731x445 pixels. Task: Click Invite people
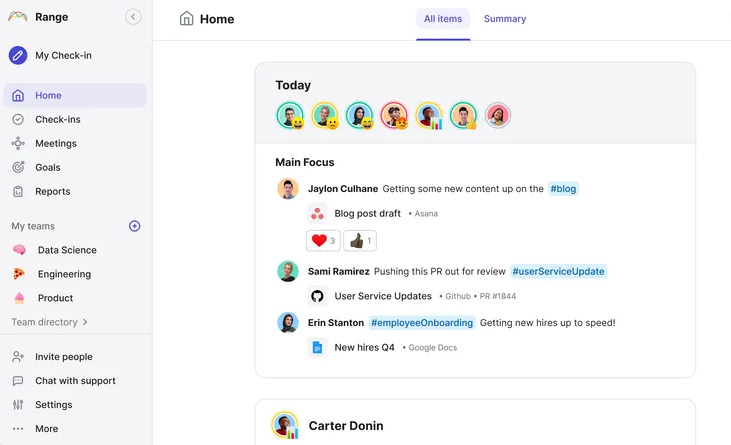pos(64,357)
